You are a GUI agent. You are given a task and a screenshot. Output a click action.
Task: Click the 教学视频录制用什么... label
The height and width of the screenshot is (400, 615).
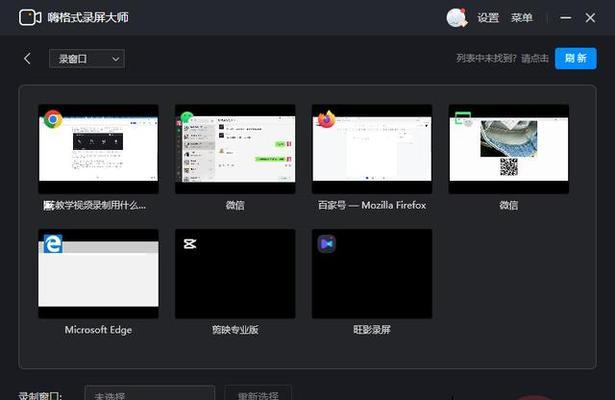pos(94,205)
